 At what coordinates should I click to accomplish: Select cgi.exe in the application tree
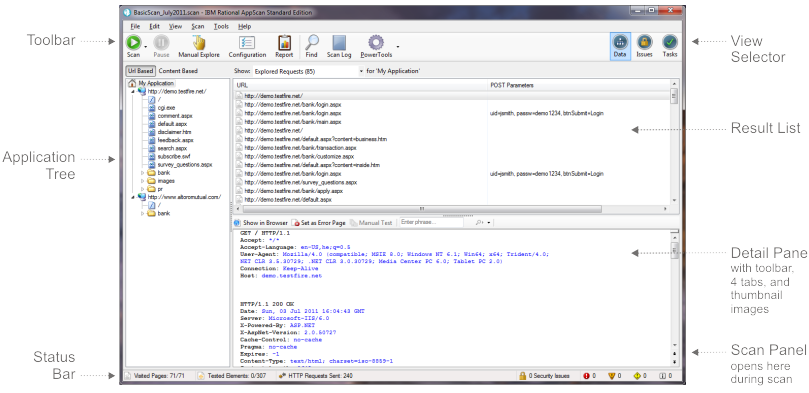pyautogui.click(x=162, y=108)
